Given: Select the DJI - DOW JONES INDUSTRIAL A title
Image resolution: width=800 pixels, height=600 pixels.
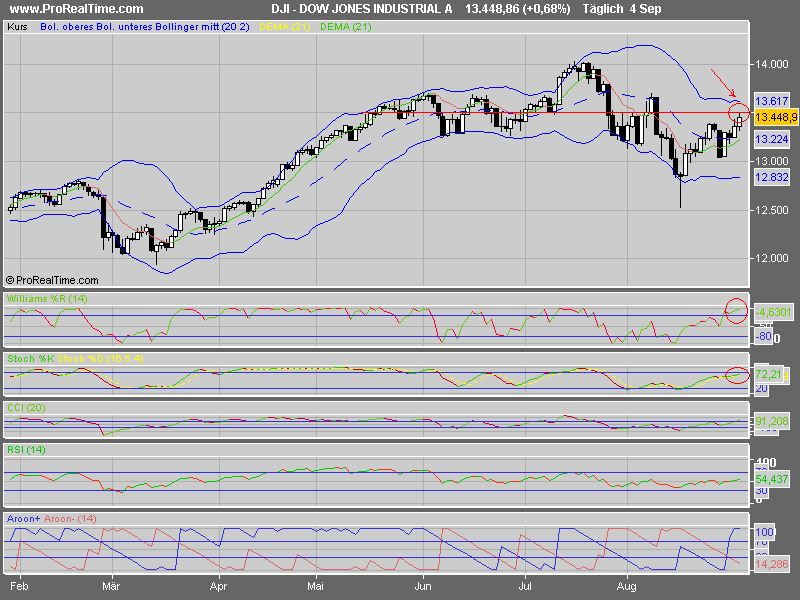Looking at the screenshot, I should 362,9.
